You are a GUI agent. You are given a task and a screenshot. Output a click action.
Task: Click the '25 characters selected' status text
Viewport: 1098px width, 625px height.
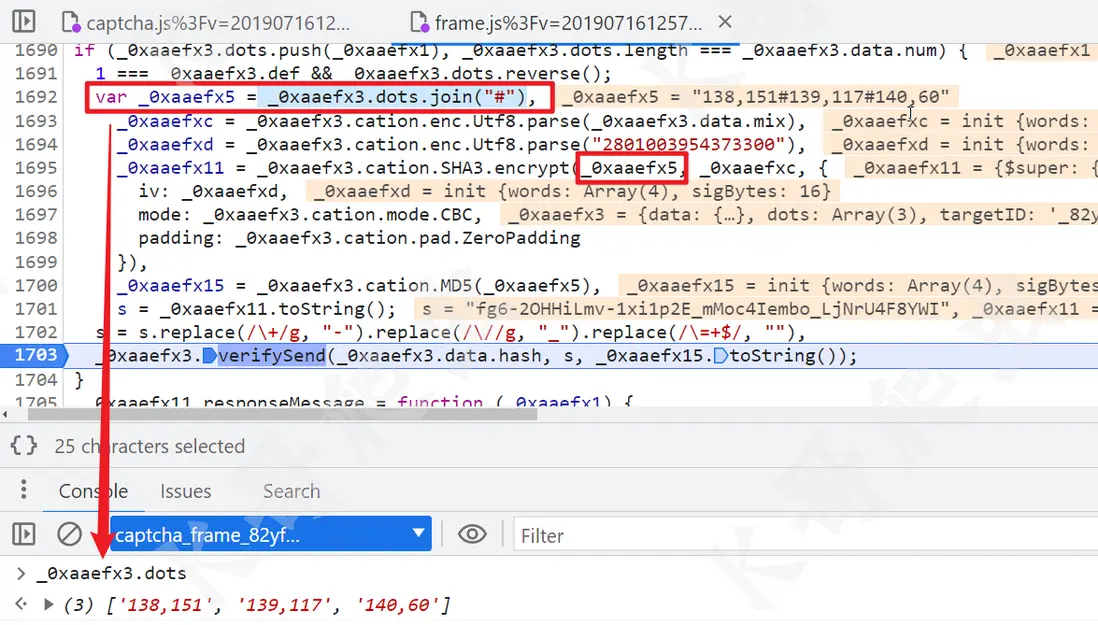click(x=150, y=446)
